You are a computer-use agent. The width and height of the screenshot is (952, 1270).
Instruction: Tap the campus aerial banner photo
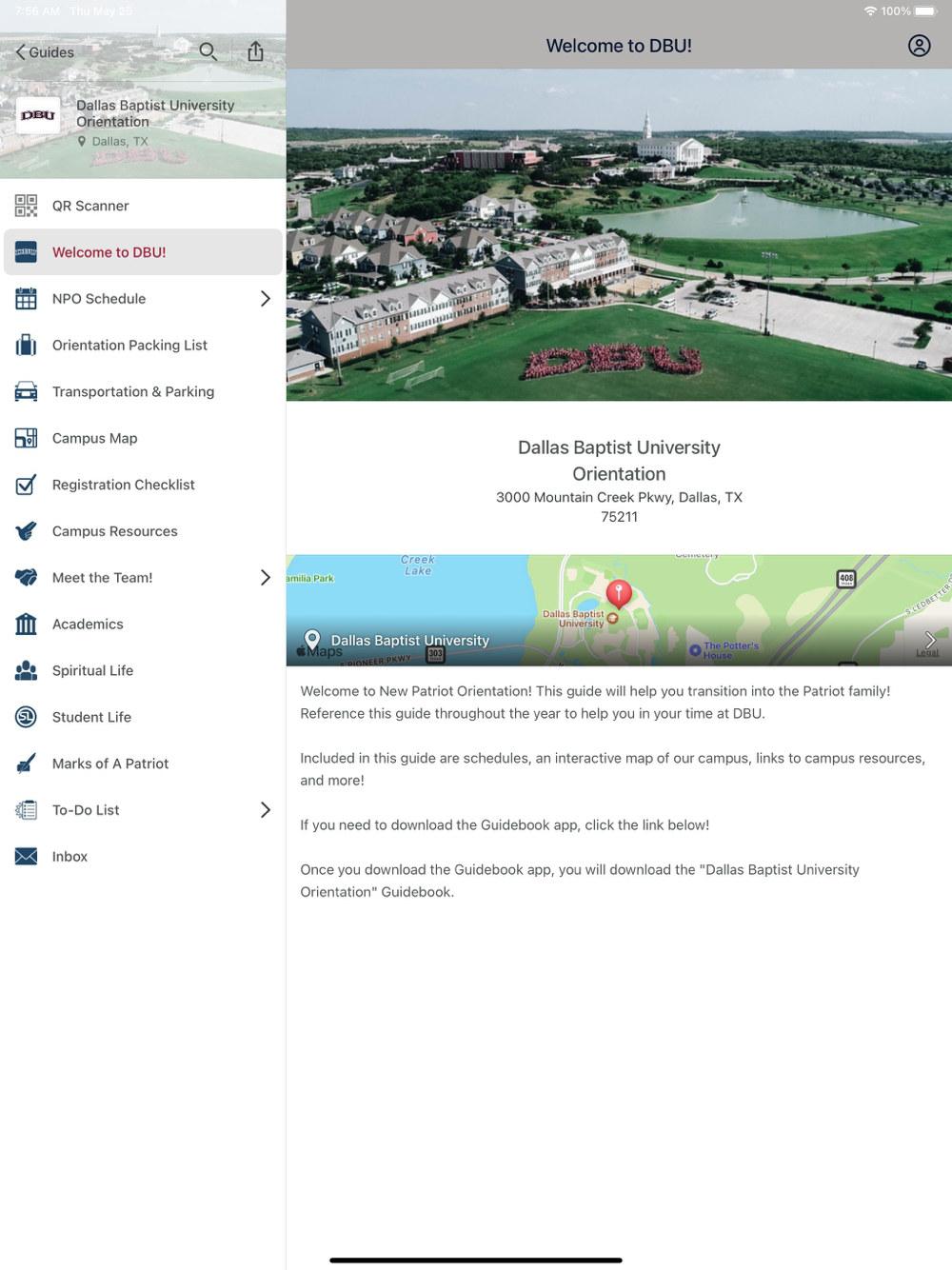click(x=619, y=234)
